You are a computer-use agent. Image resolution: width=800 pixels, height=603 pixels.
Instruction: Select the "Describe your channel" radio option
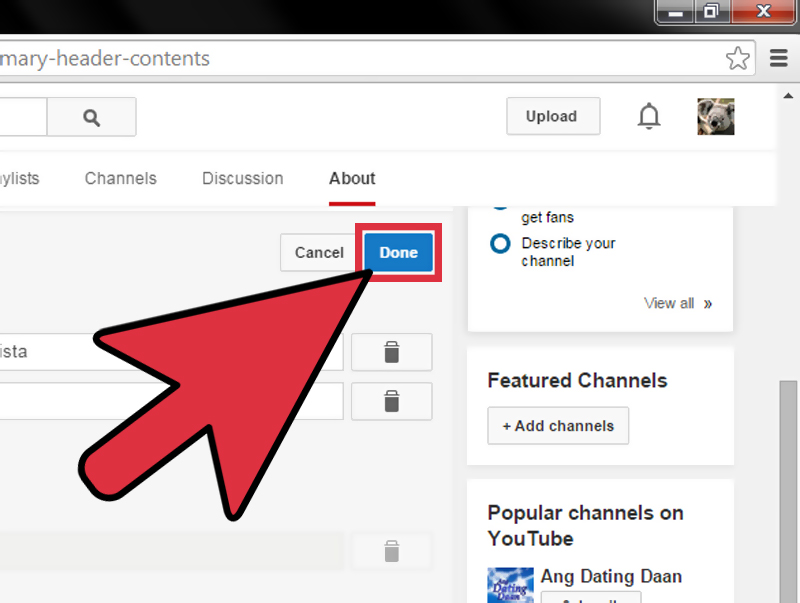click(x=500, y=244)
